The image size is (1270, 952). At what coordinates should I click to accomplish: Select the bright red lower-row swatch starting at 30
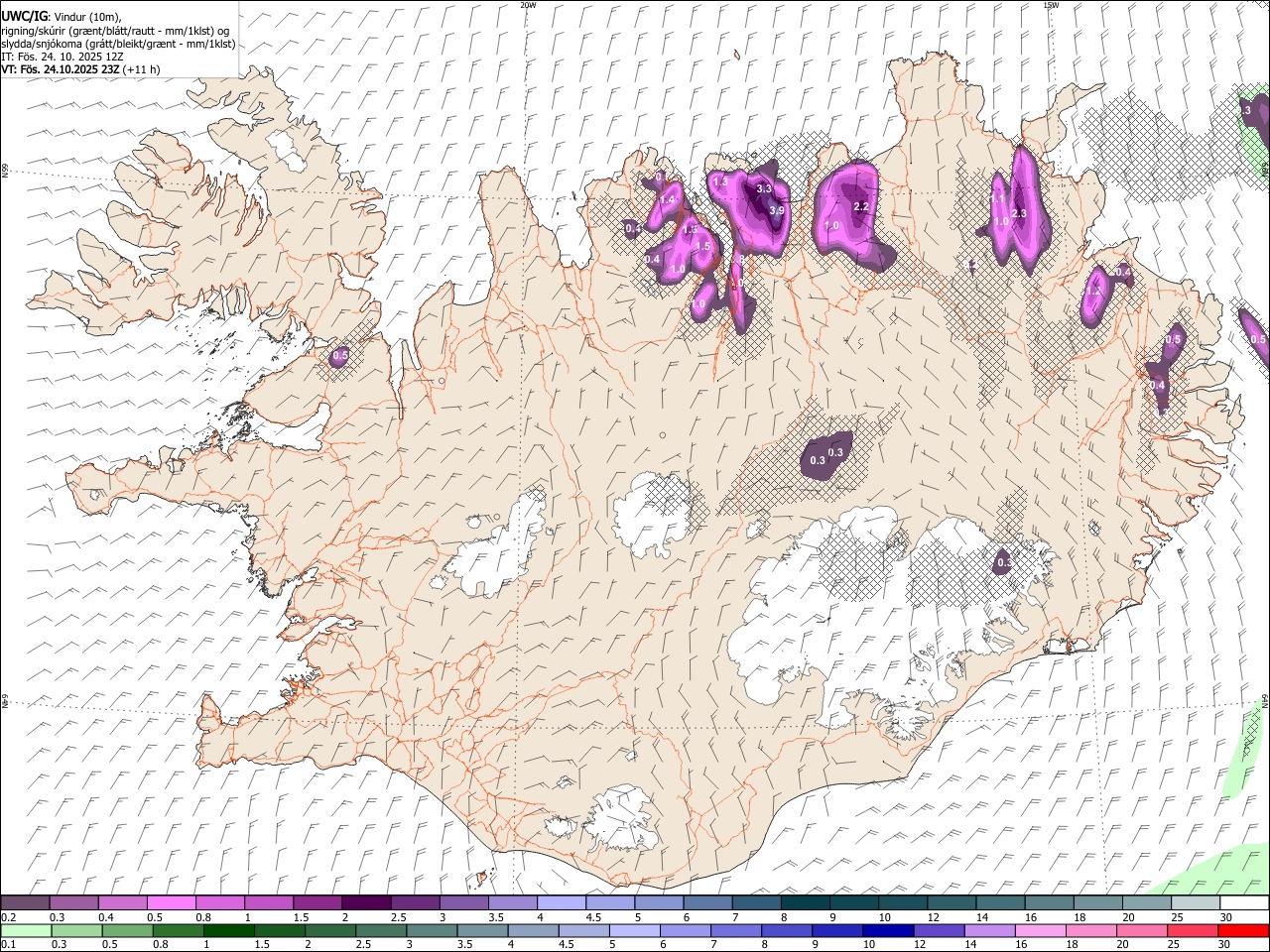click(x=1243, y=930)
